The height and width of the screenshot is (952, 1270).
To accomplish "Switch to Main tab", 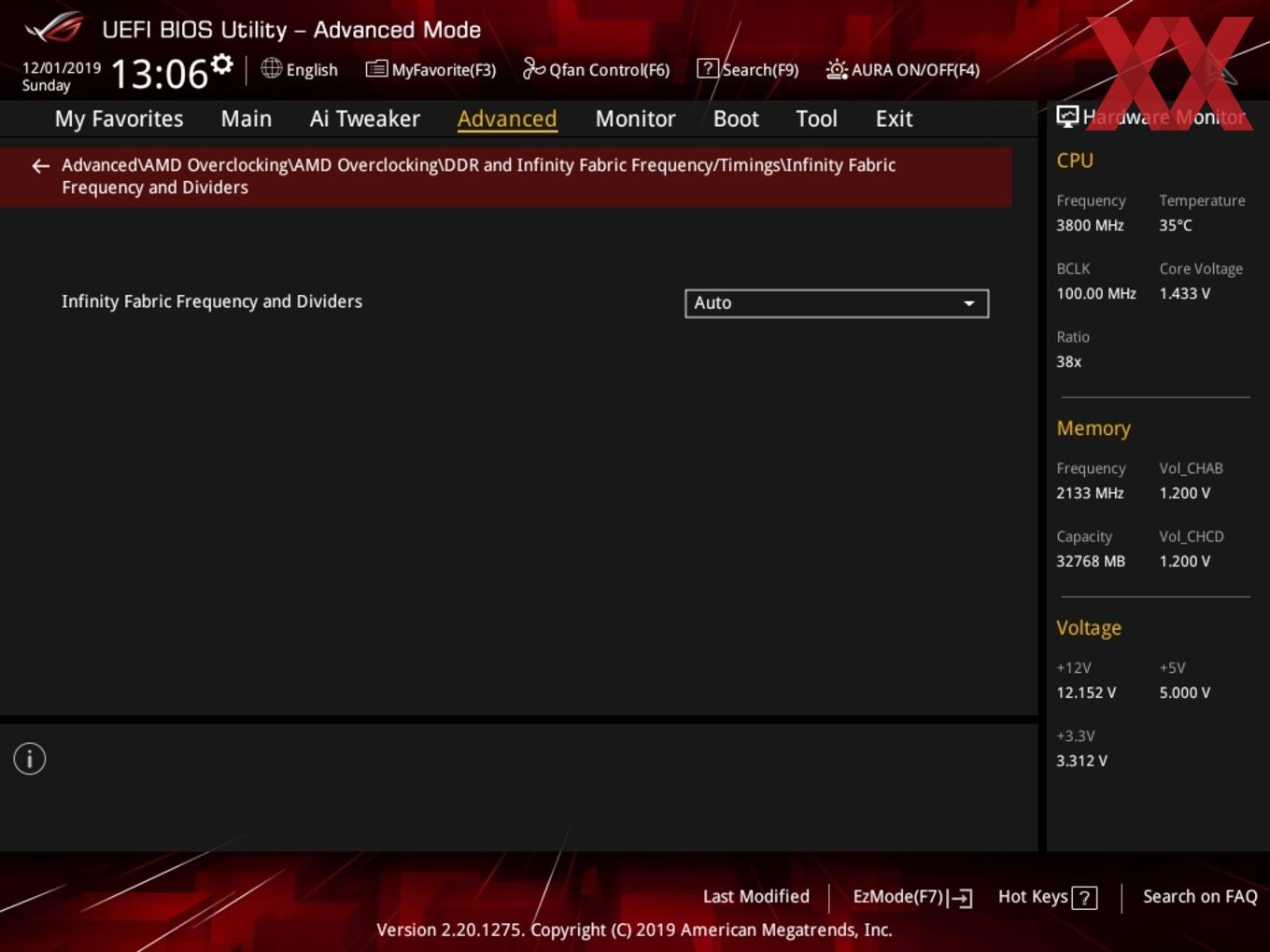I will pos(247,119).
